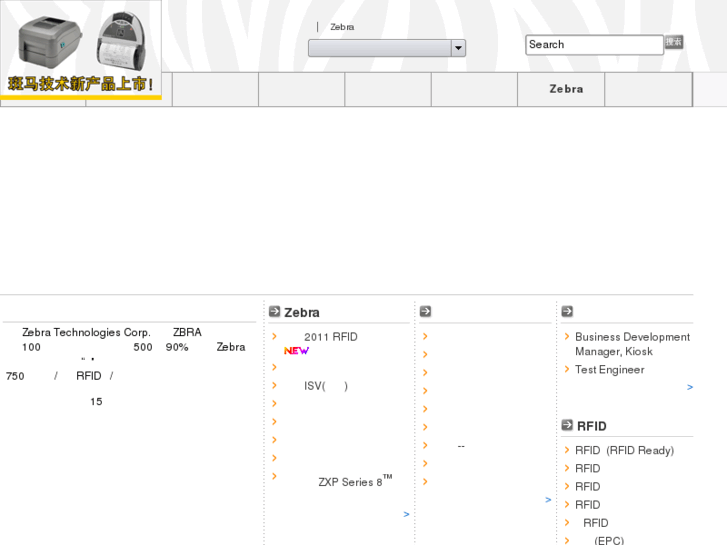Click orange chevron before Test Engineer

pos(567,369)
